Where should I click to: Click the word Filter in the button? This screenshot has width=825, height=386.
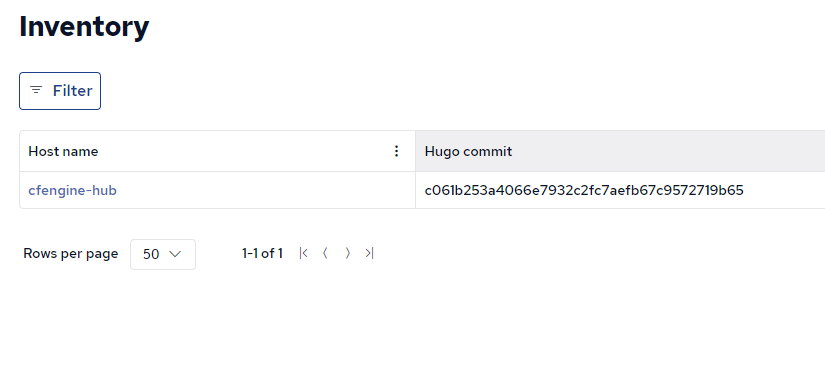tap(73, 91)
